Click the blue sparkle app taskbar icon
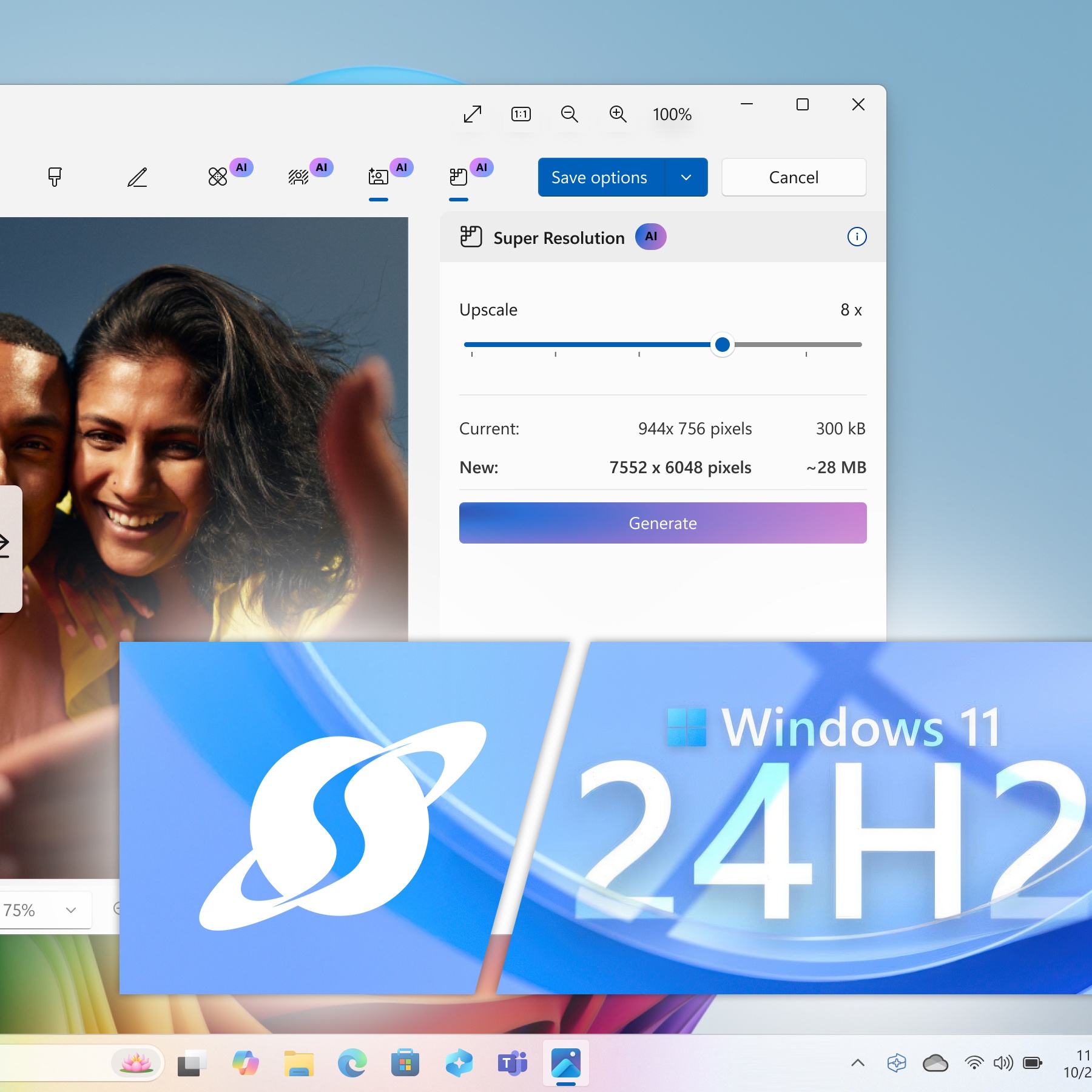The image size is (1092, 1092). pos(459,1063)
